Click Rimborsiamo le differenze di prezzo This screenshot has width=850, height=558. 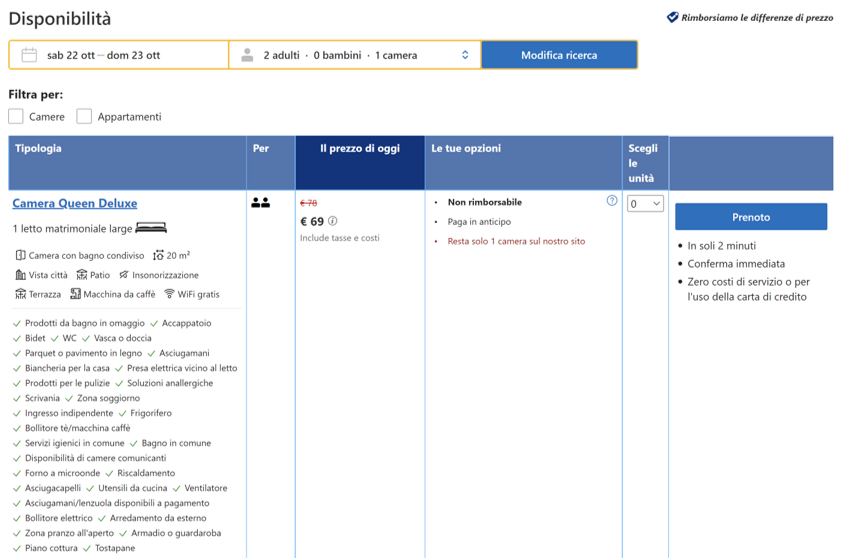pos(756,17)
